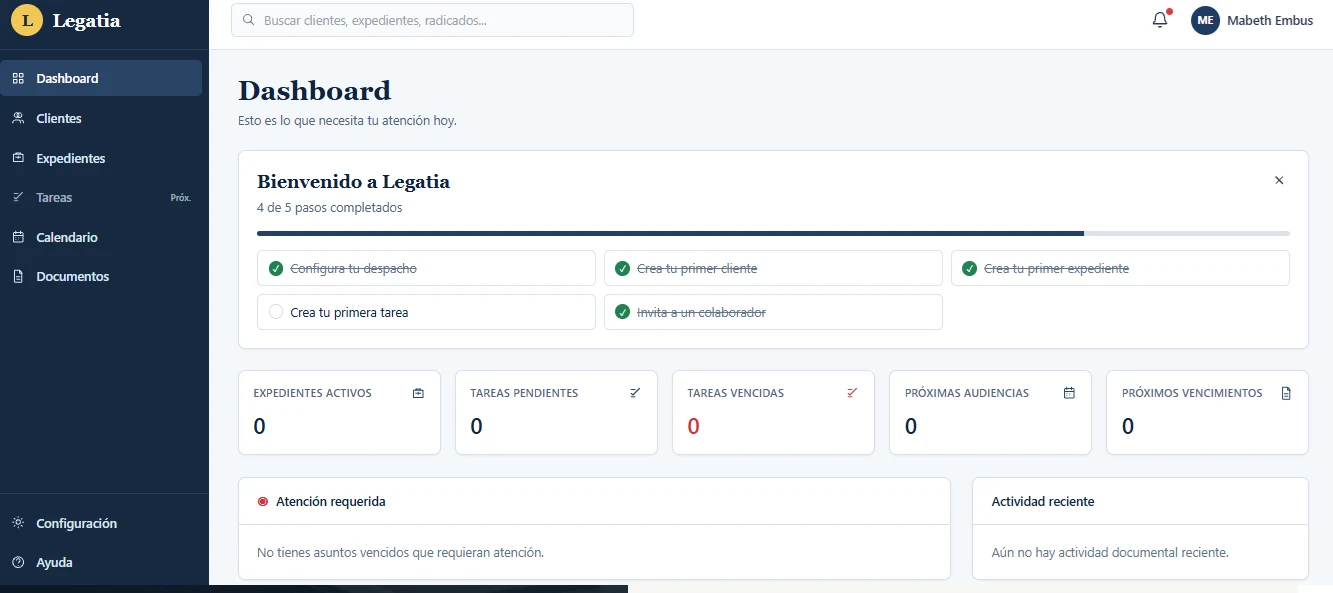Viewport: 1333px width, 593px height.
Task: Open the Próximos Vencimientos card
Action: pos(1207,413)
